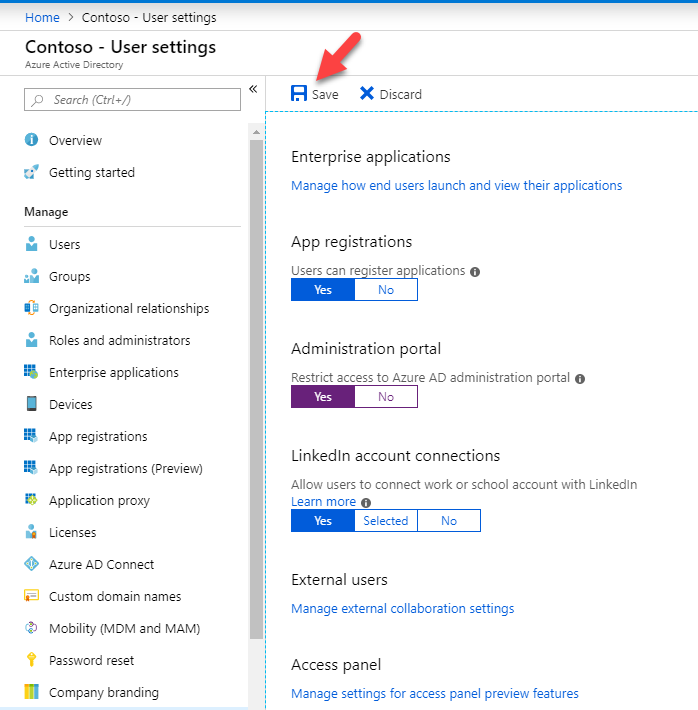
Task: Set Users can register applications to Yes
Action: click(x=323, y=289)
